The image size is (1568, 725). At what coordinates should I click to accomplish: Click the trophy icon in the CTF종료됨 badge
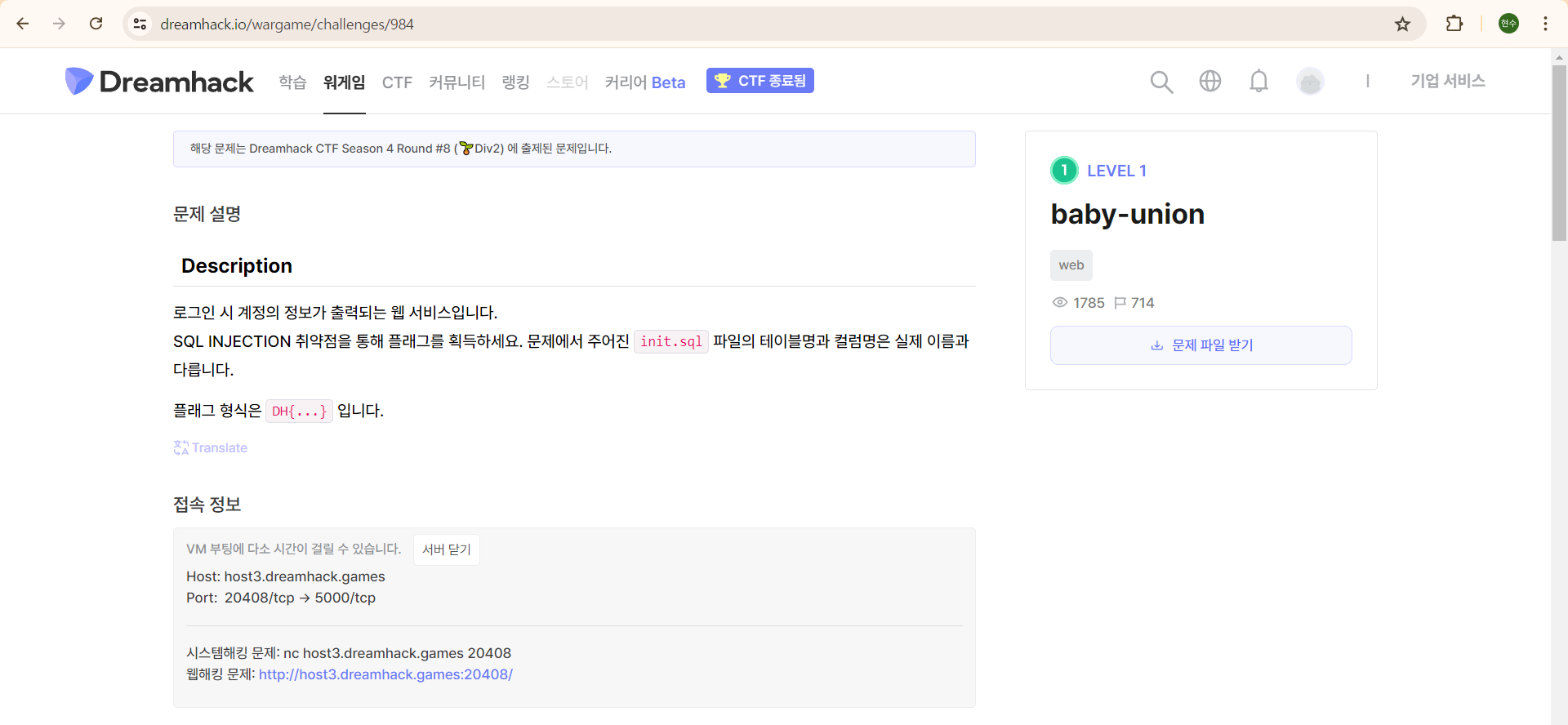(x=722, y=80)
